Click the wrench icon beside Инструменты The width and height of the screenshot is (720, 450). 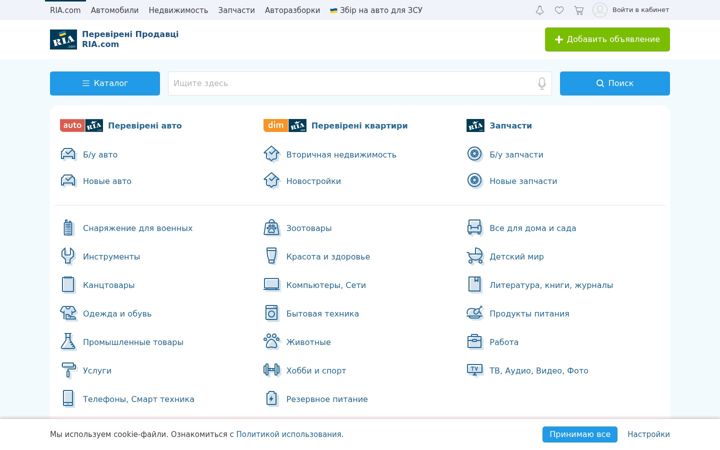pyautogui.click(x=68, y=256)
